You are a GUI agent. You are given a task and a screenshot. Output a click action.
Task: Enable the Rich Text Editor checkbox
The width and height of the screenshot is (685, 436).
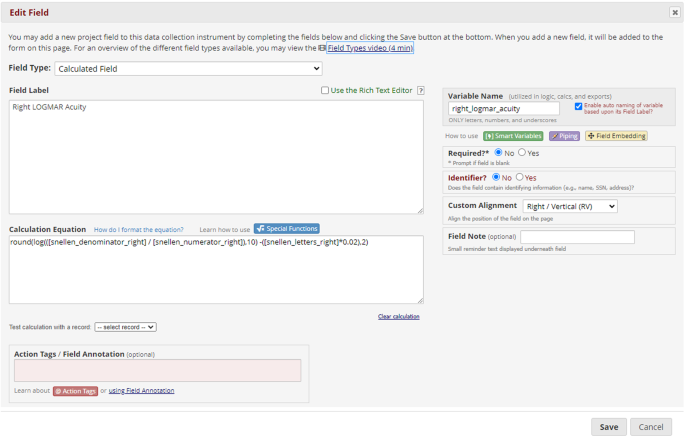[x=325, y=90]
